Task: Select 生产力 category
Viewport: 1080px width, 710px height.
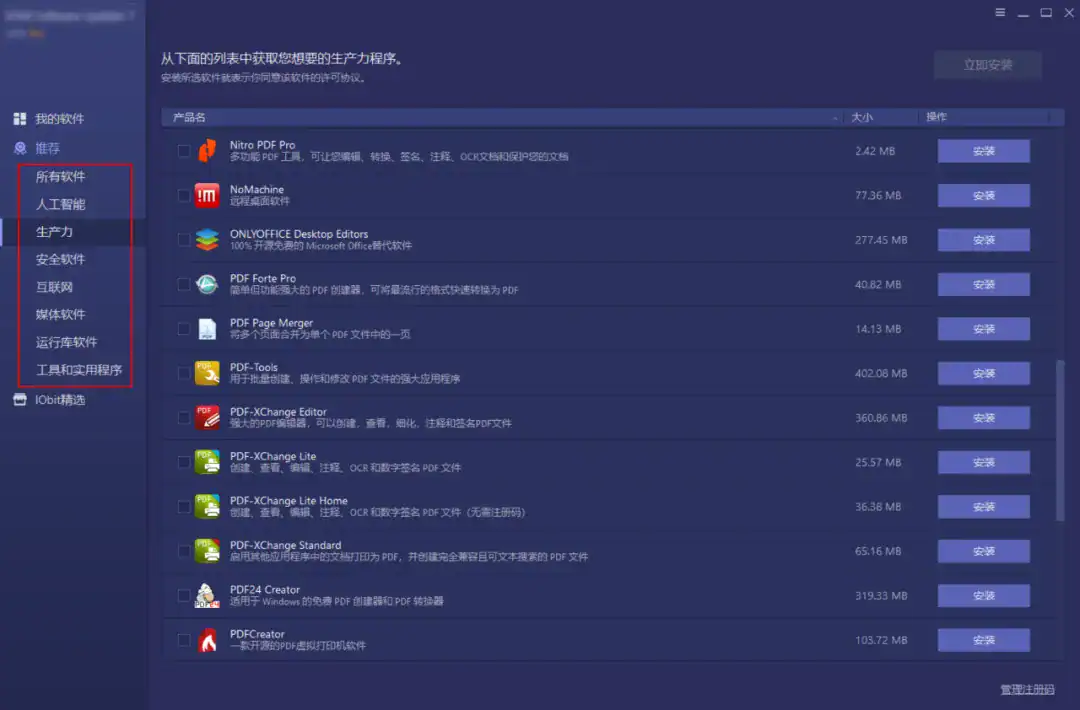Action: point(54,231)
